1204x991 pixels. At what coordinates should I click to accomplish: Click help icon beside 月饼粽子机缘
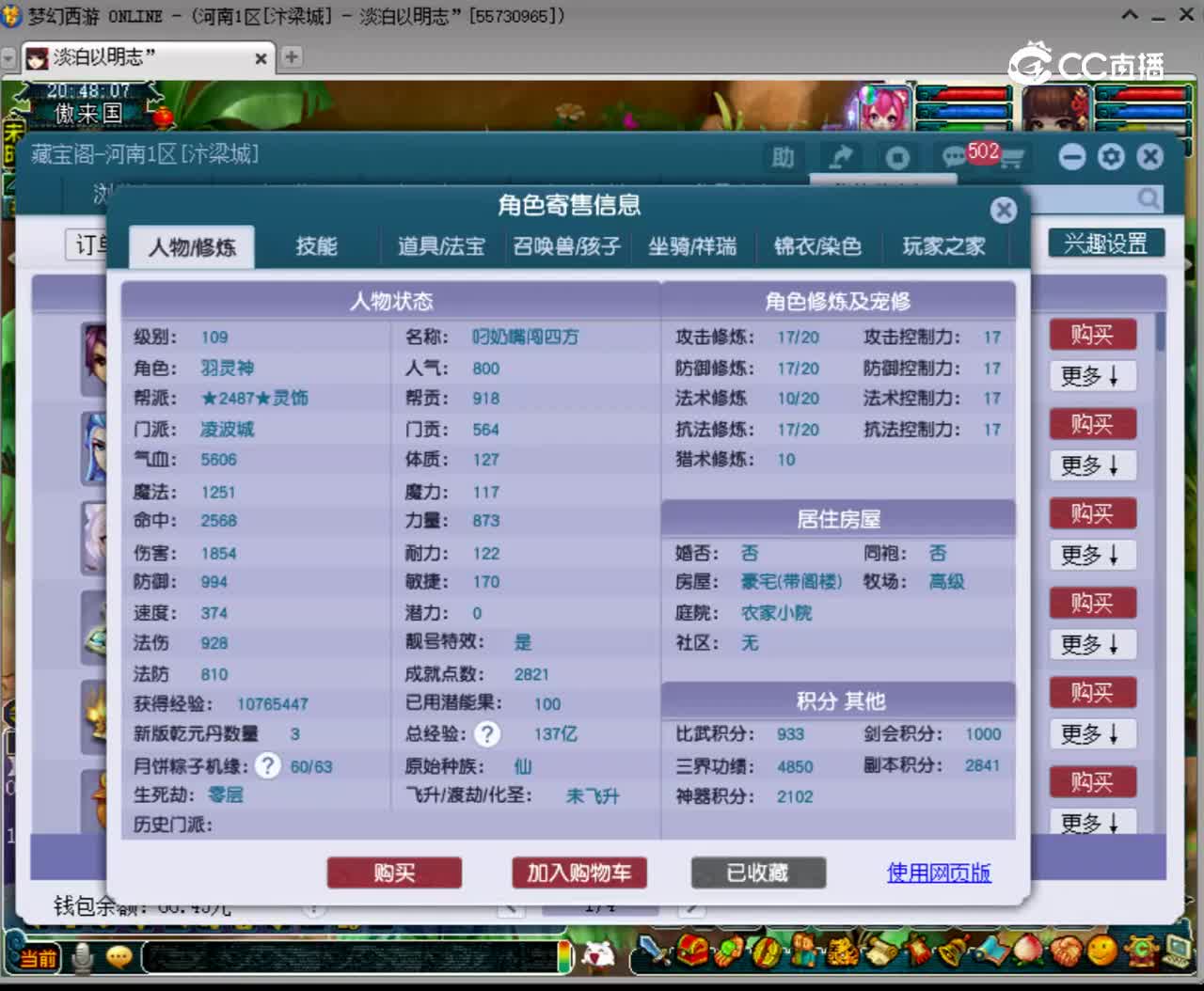[x=267, y=765]
